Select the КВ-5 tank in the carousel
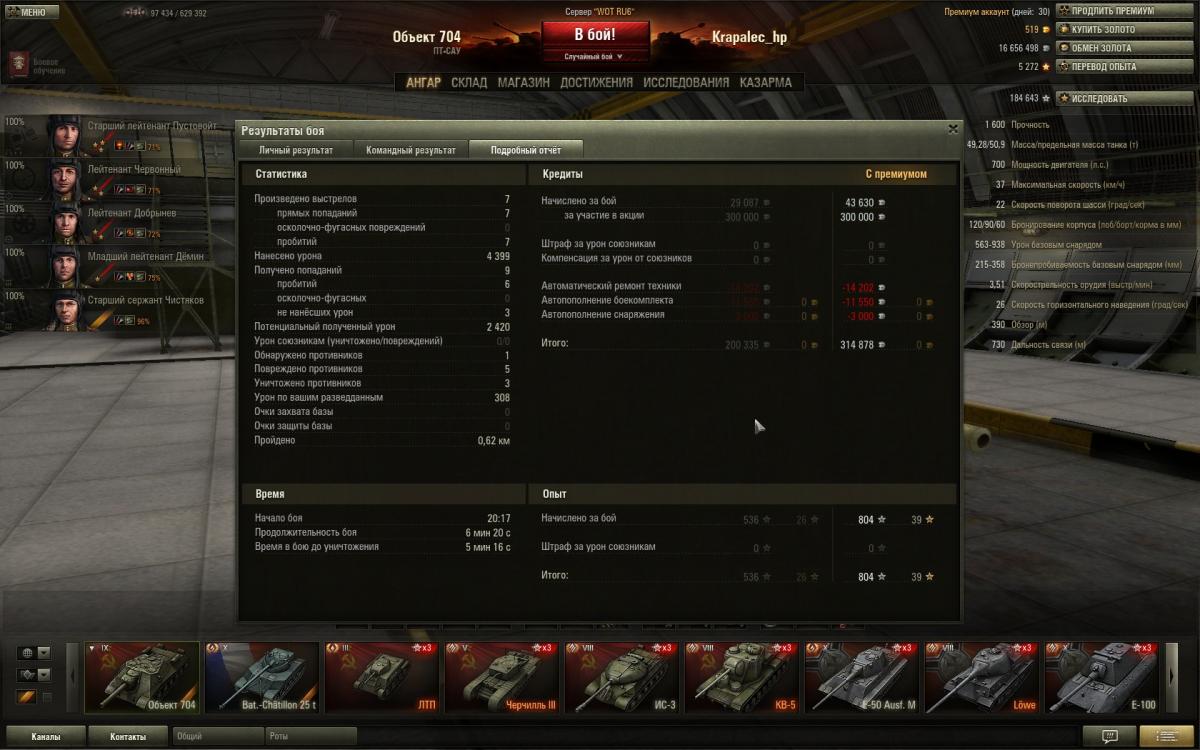This screenshot has height=750, width=1200. (x=742, y=677)
